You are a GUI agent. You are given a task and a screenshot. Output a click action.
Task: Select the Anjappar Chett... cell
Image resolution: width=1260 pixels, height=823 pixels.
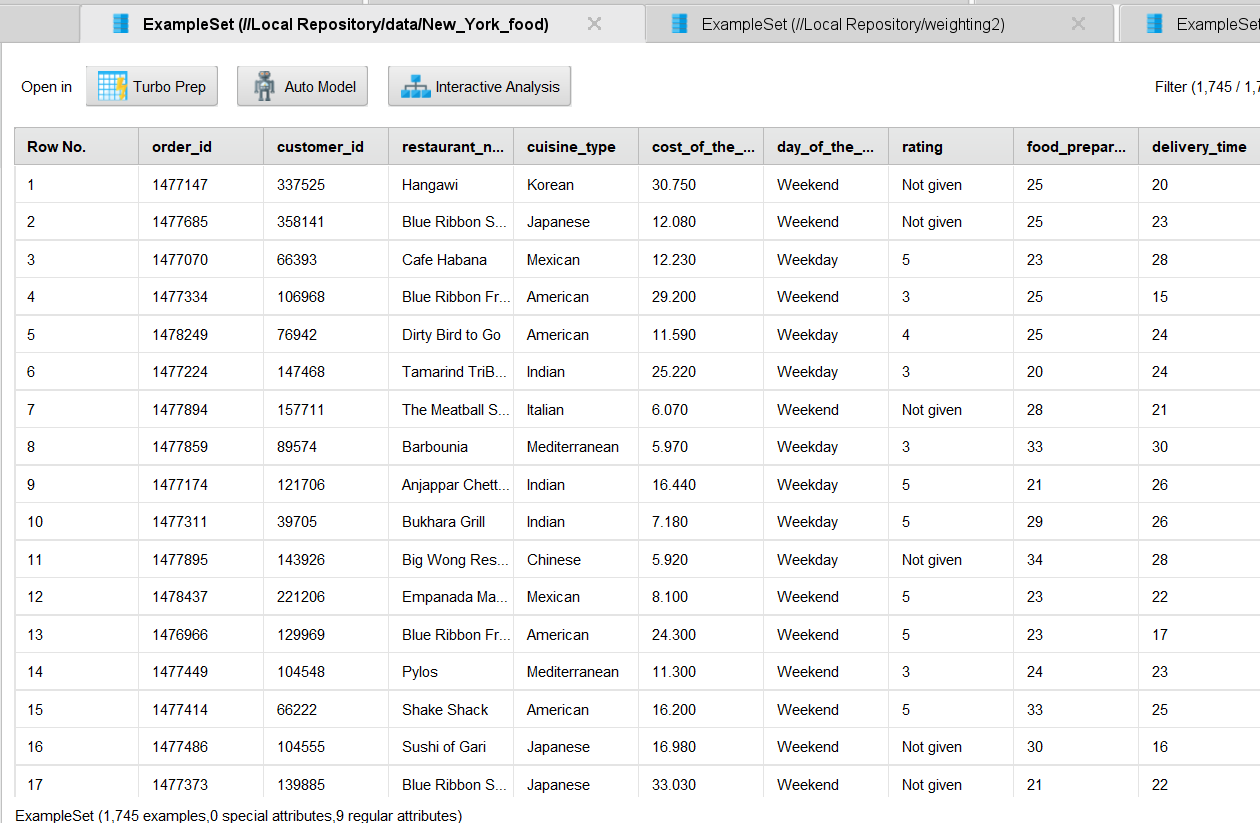pyautogui.click(x=451, y=485)
